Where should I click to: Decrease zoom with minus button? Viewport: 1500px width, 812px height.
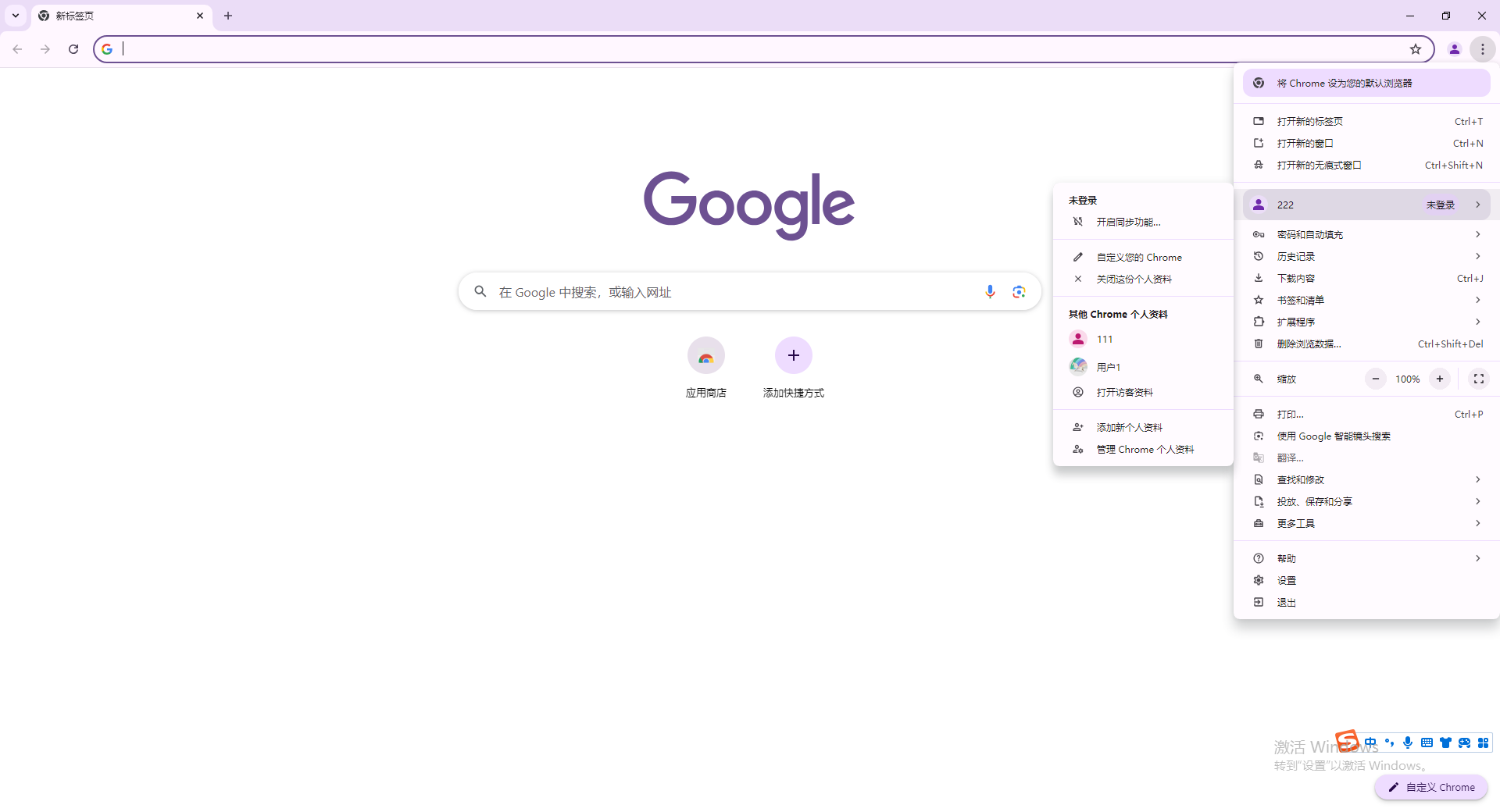tap(1375, 379)
